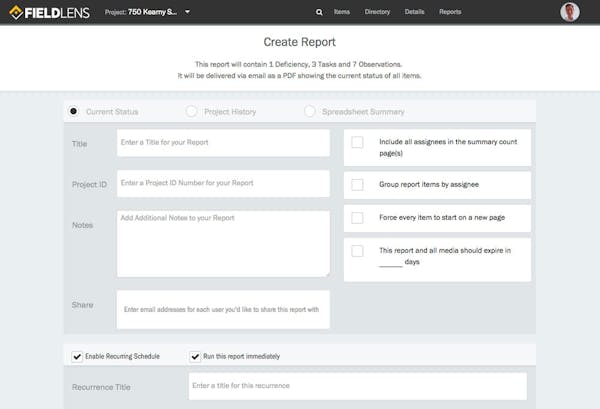
Task: Click the expiration days blank field
Action: tap(391, 262)
